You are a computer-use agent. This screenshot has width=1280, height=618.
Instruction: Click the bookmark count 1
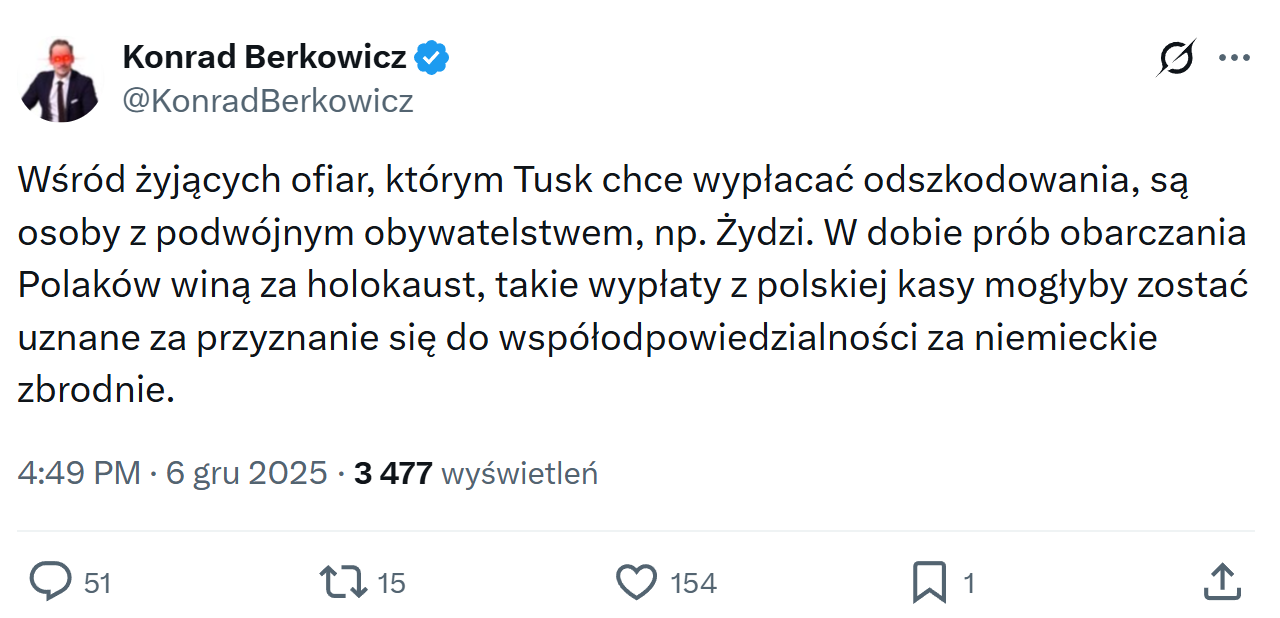pos(968,583)
